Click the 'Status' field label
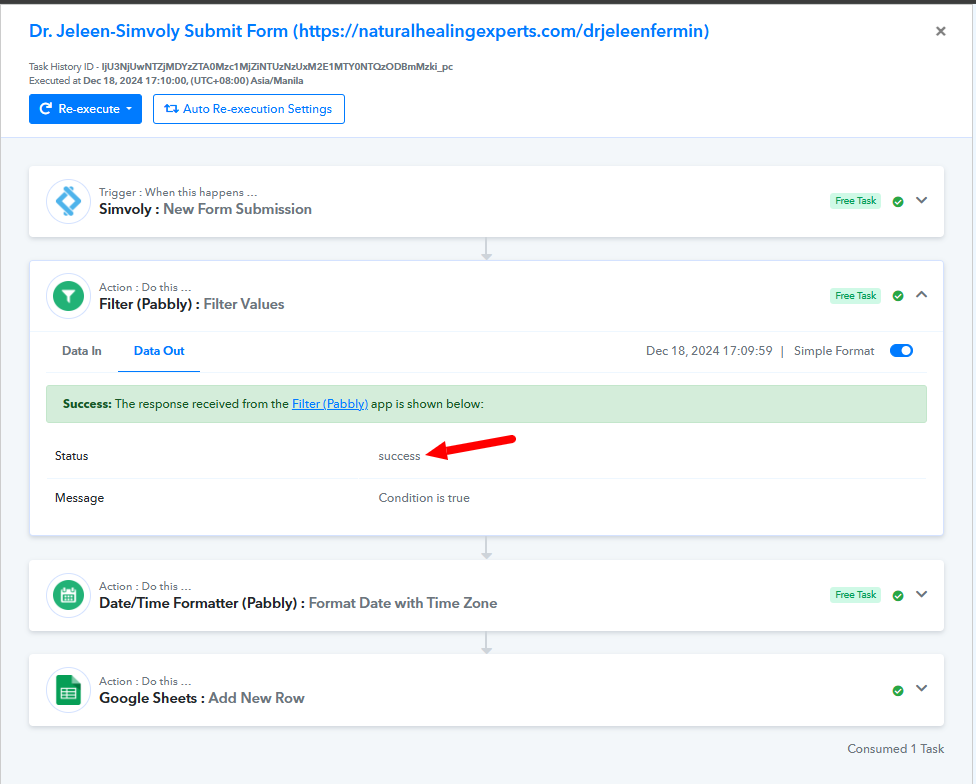The height and width of the screenshot is (784, 976). coord(72,456)
